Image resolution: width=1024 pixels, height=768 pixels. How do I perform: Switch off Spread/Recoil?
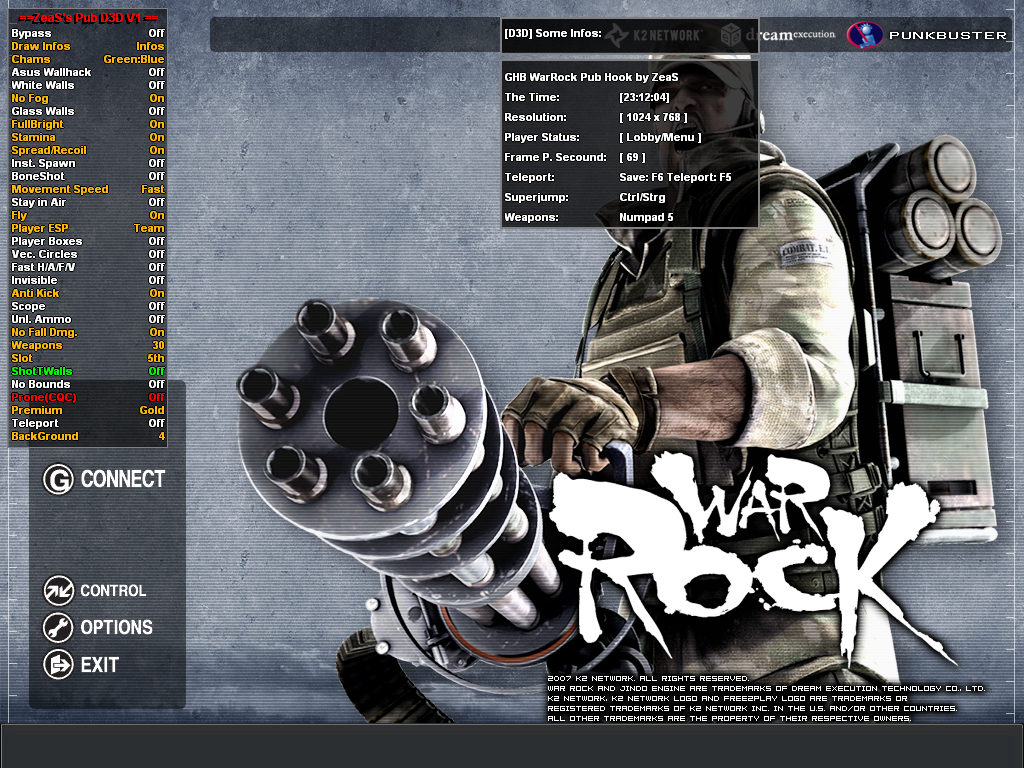88,151
